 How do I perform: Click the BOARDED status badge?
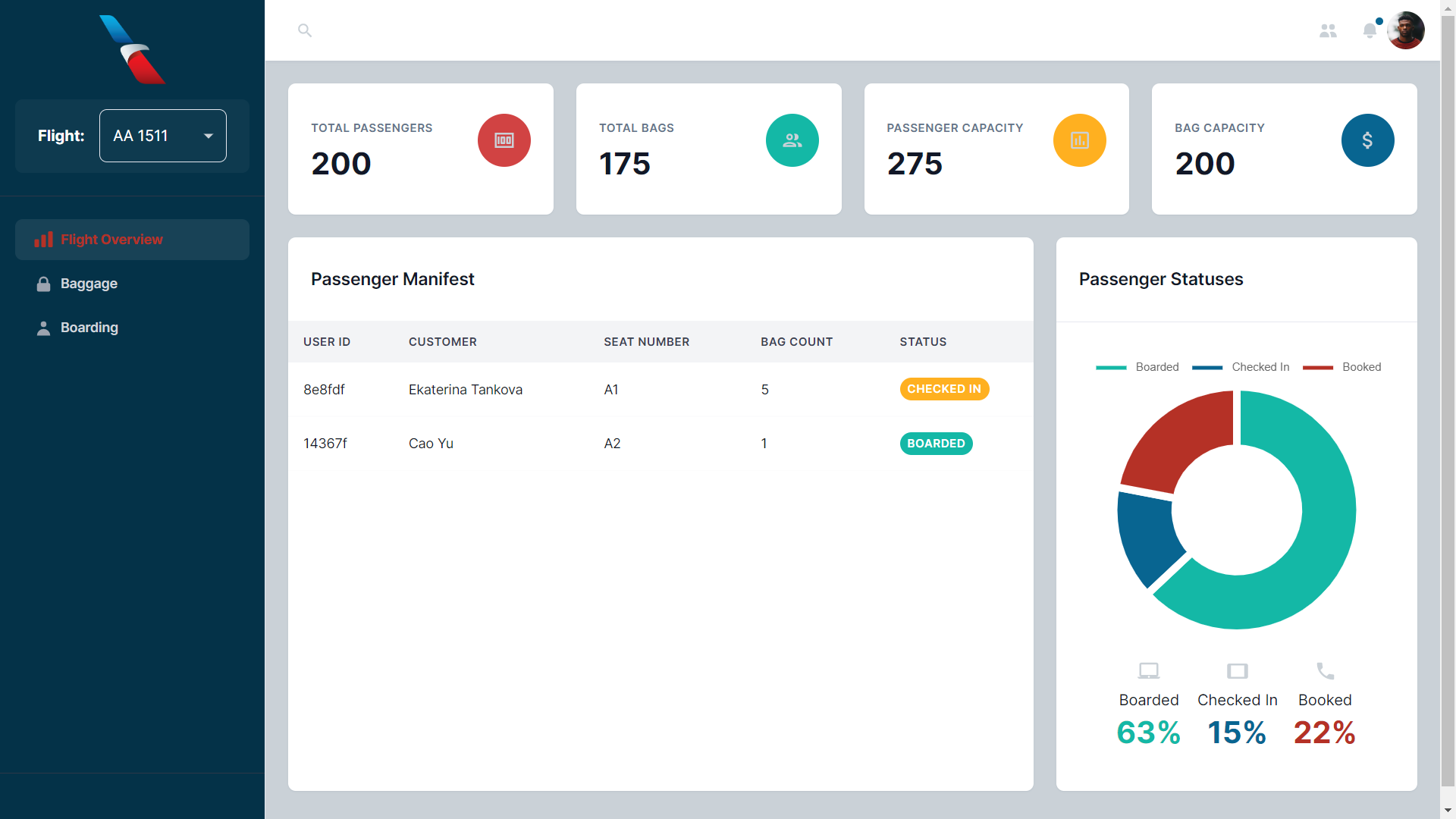(936, 444)
